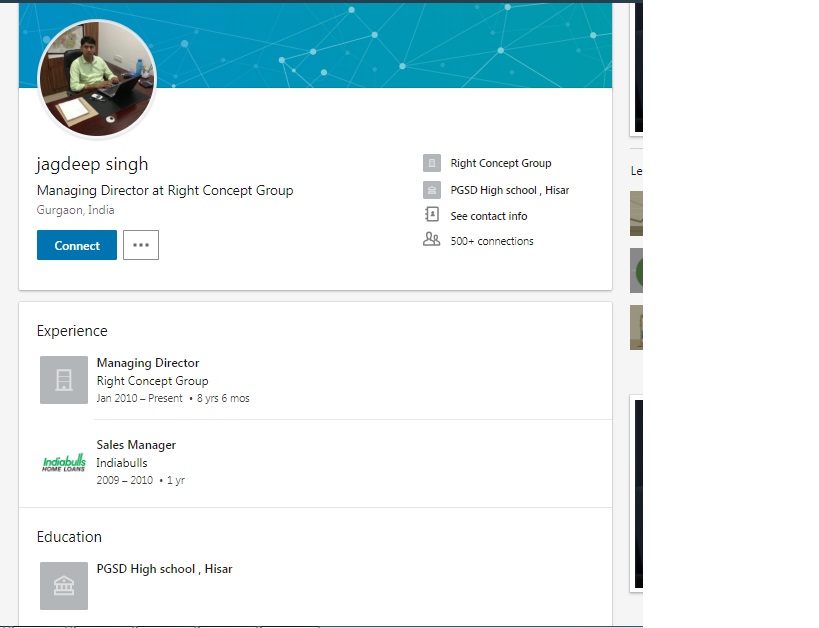Click the Connect button
This screenshot has width=819, height=628.
77,245
